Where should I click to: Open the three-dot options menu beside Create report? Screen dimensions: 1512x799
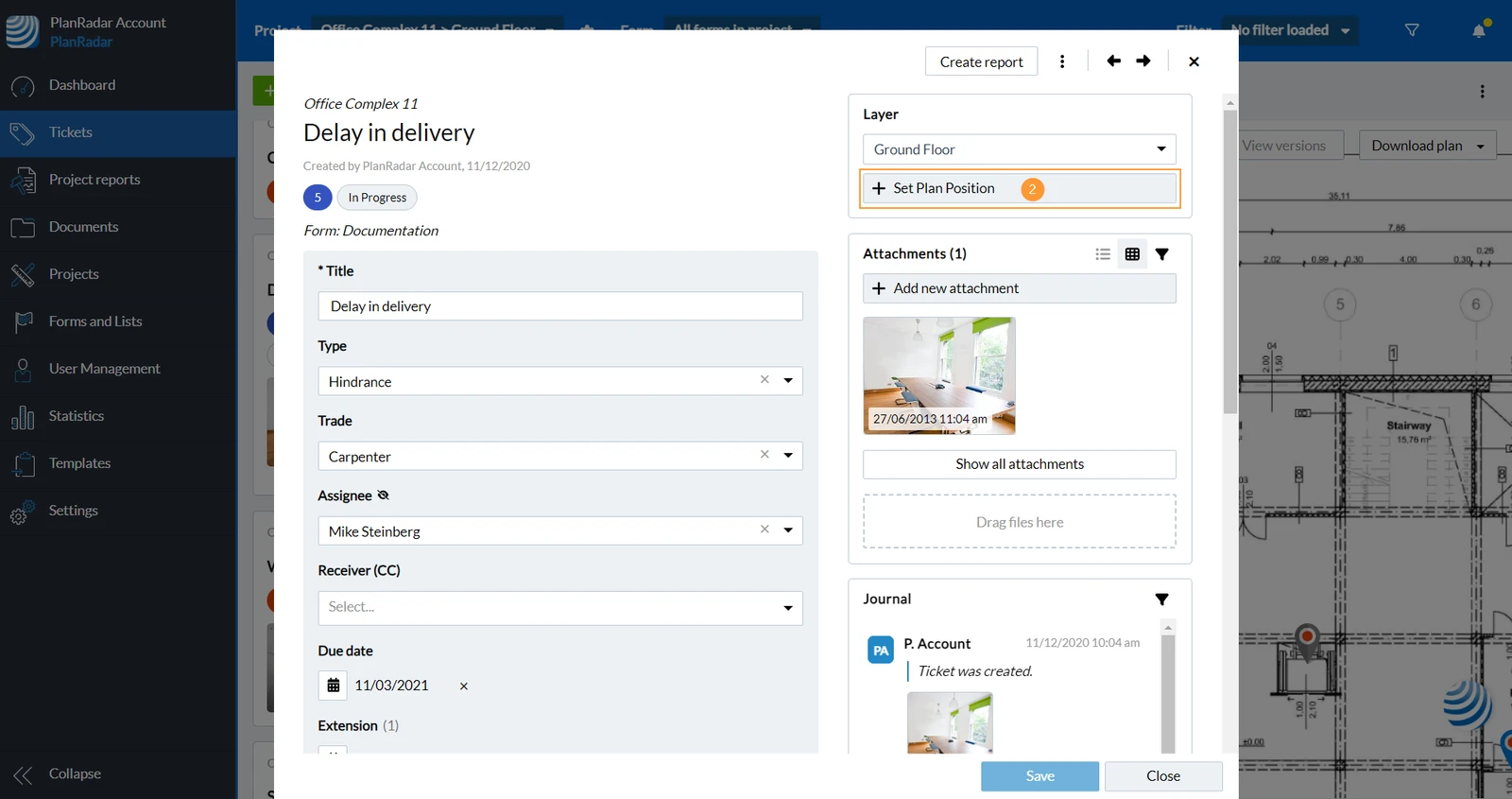pyautogui.click(x=1062, y=61)
